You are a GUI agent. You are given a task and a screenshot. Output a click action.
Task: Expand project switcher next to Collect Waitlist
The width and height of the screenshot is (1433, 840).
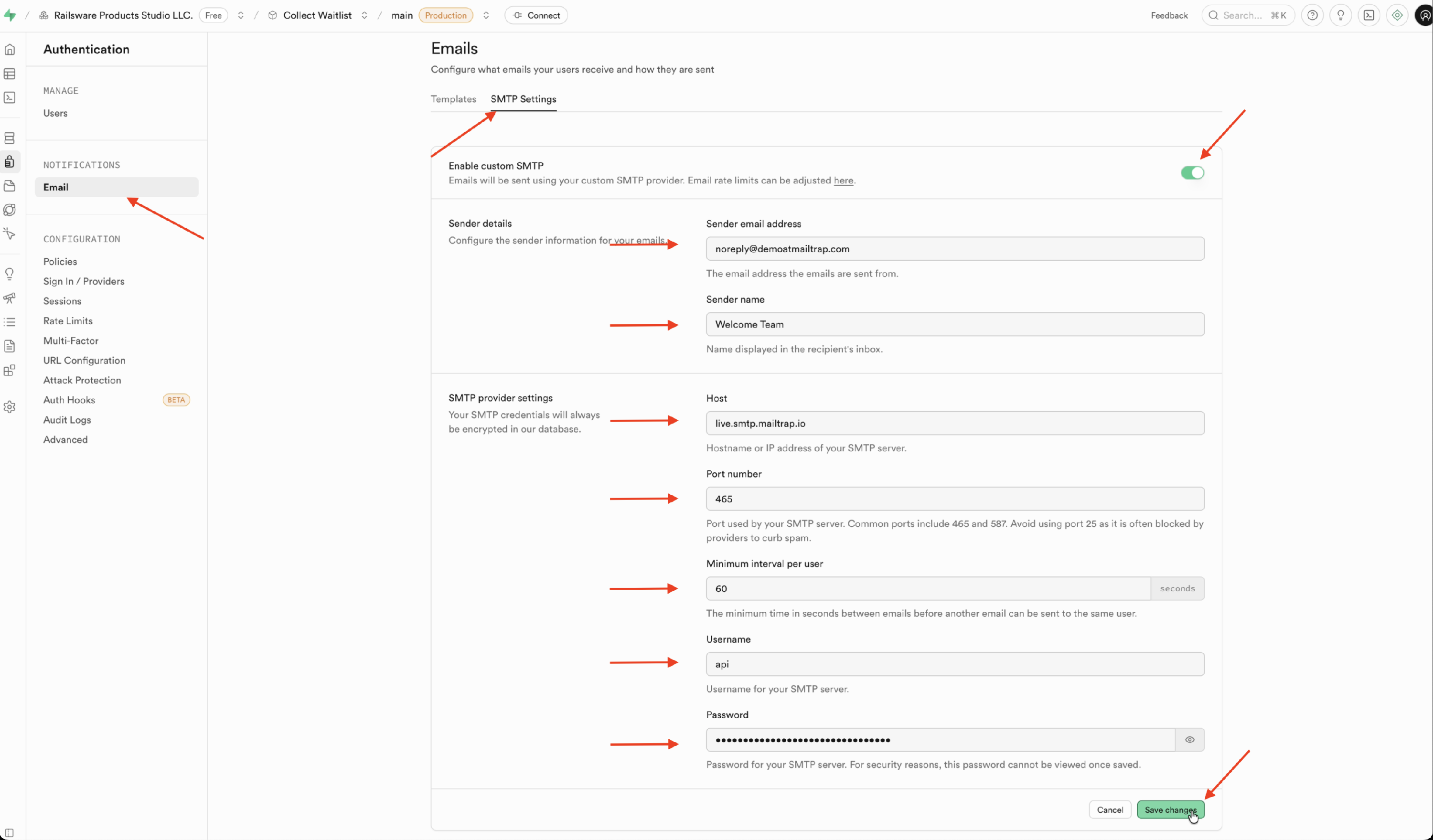(x=364, y=15)
